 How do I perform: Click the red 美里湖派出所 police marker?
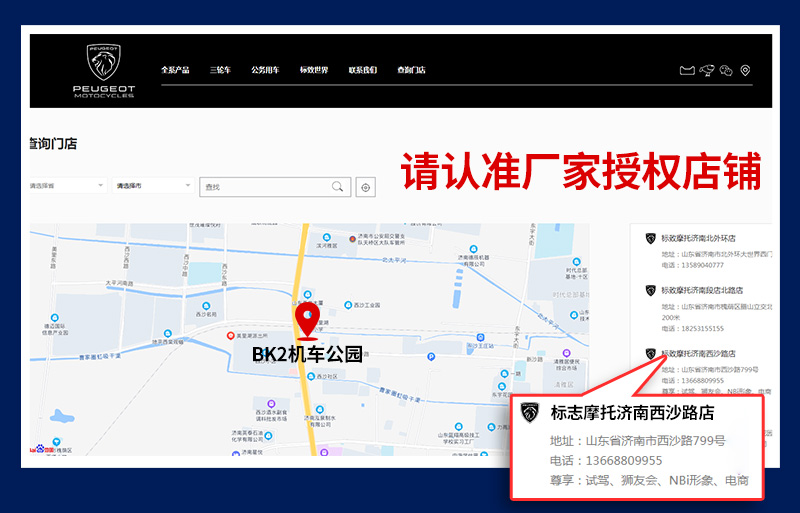231,335
